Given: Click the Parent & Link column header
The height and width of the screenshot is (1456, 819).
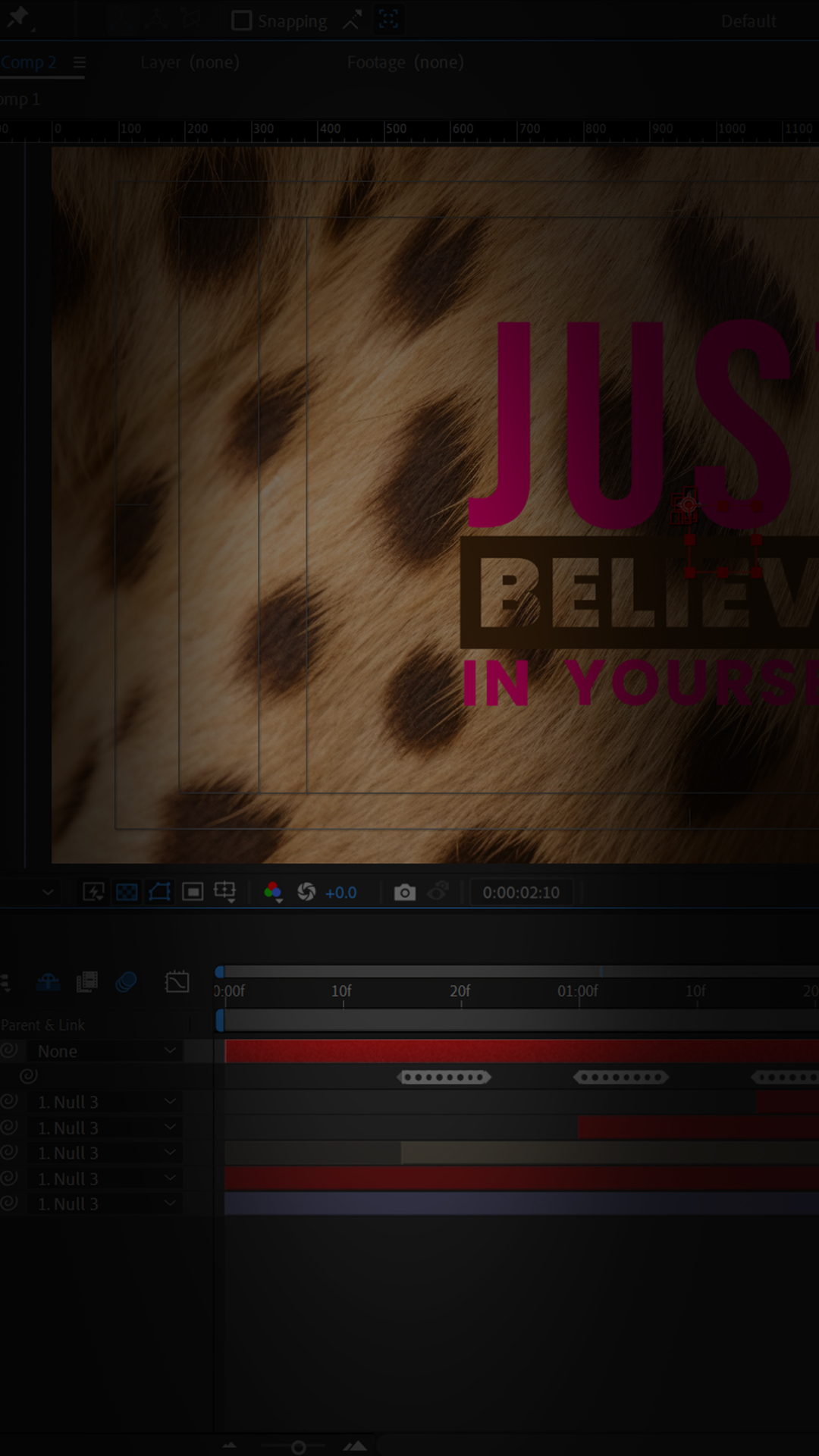Looking at the screenshot, I should [43, 1025].
